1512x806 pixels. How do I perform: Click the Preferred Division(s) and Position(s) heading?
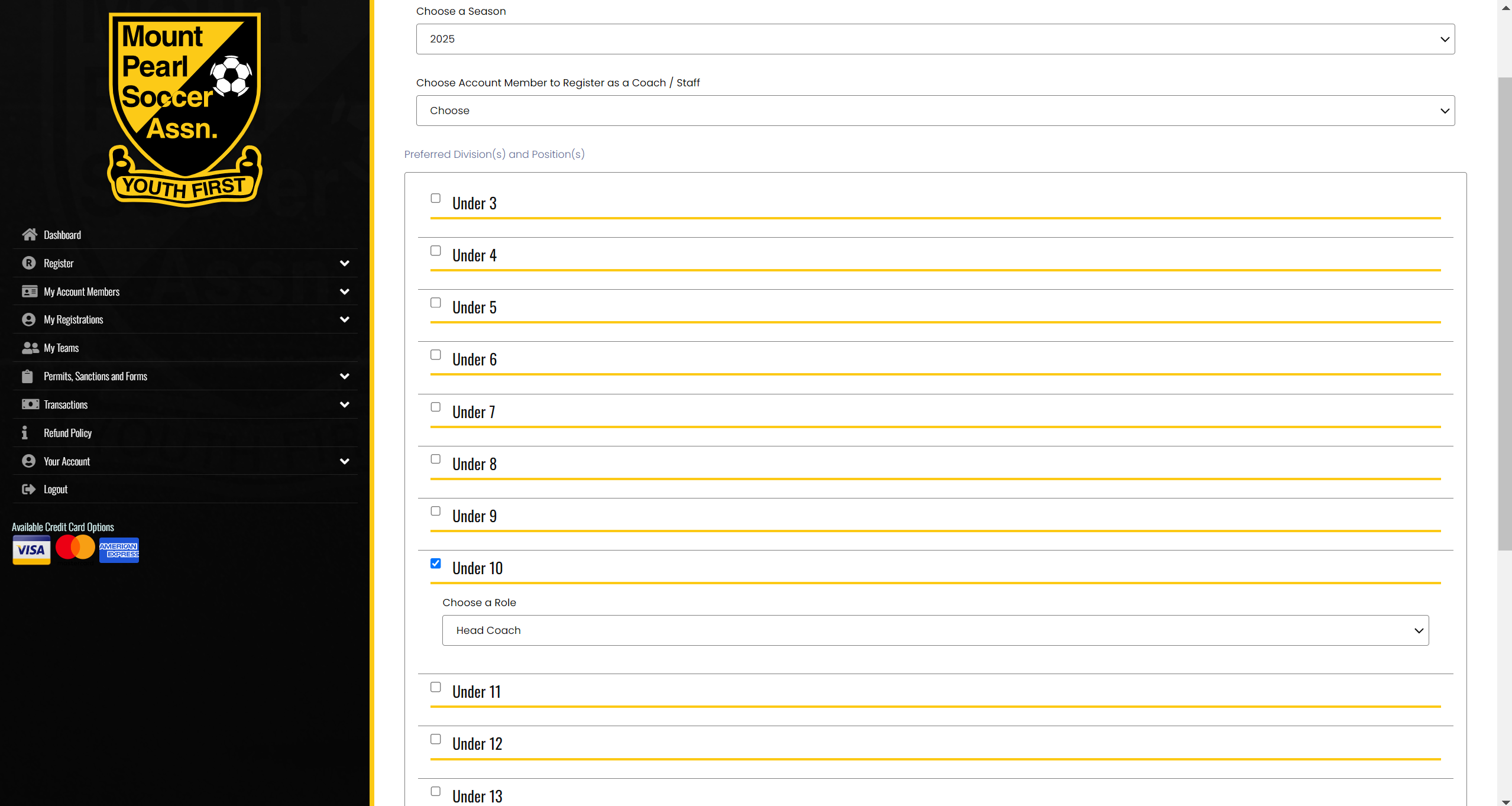coord(494,154)
